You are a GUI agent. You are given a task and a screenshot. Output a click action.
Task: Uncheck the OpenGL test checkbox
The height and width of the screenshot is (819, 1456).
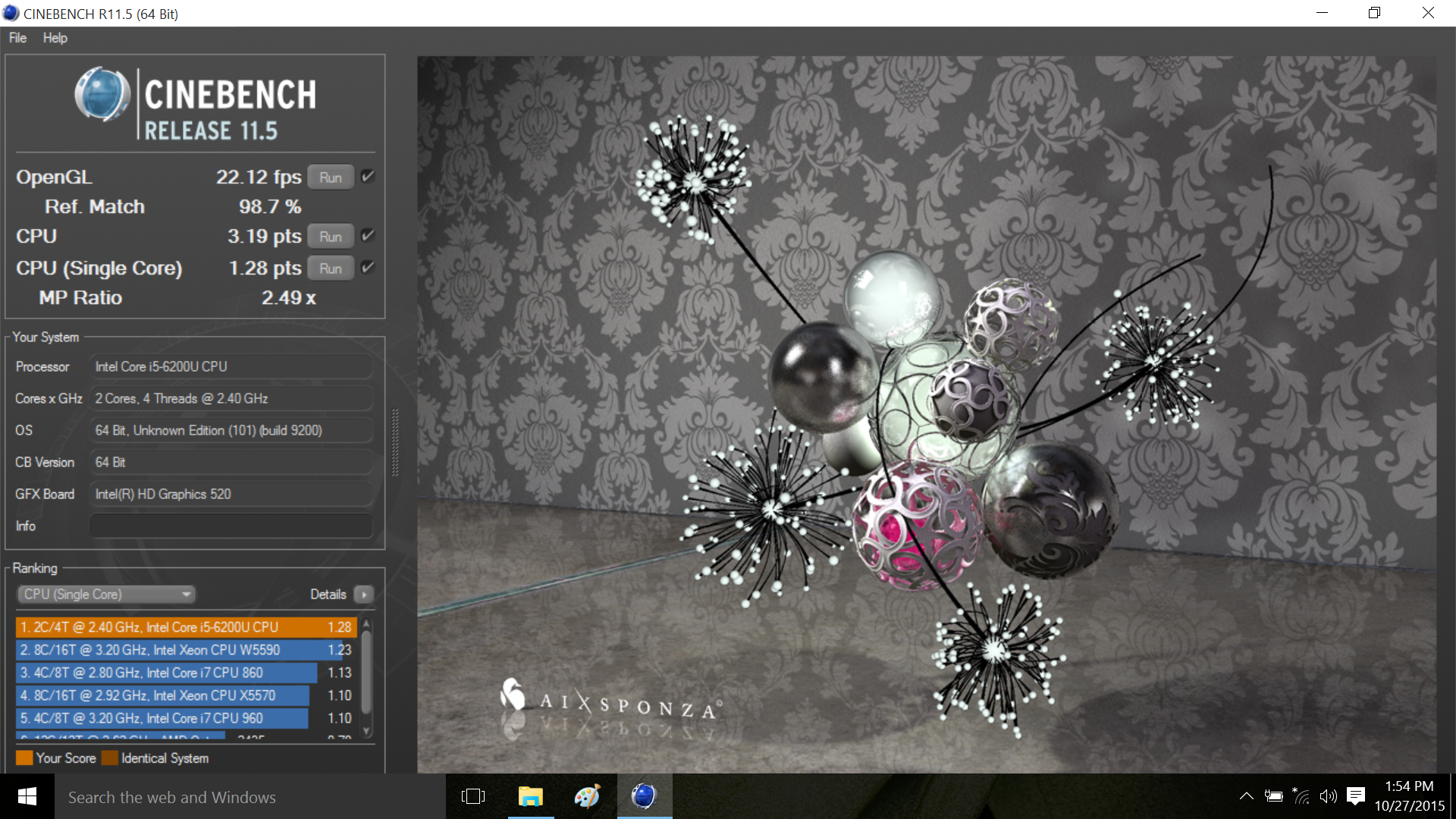tap(368, 177)
